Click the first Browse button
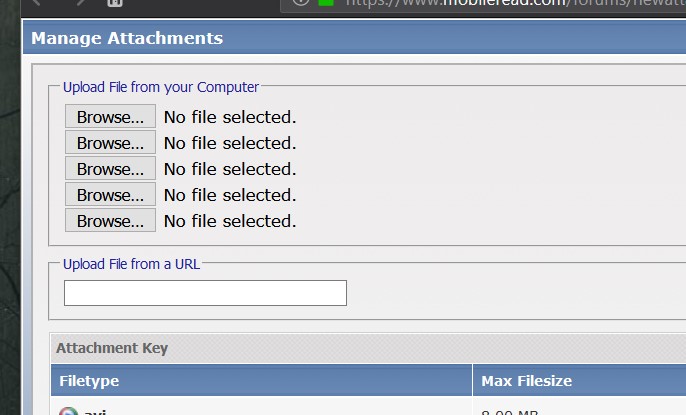 (x=110, y=117)
